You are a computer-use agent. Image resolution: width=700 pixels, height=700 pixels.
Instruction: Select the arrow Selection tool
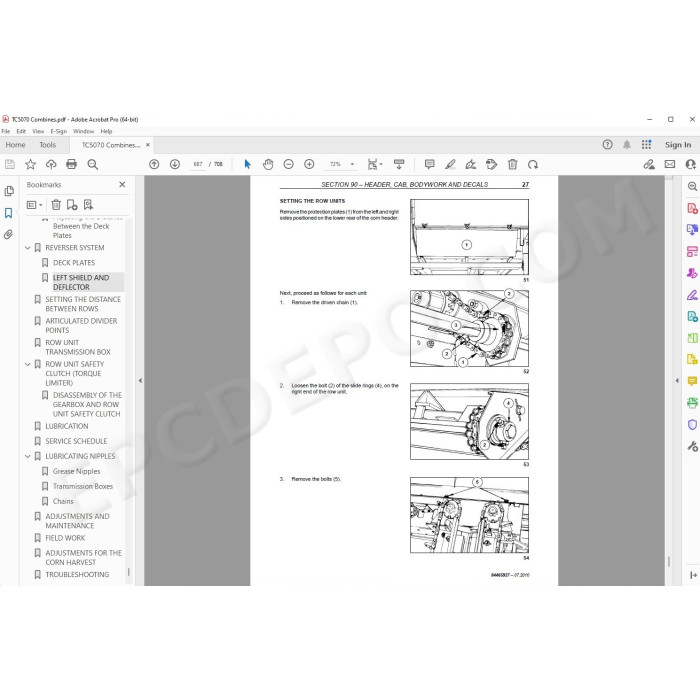click(x=247, y=164)
